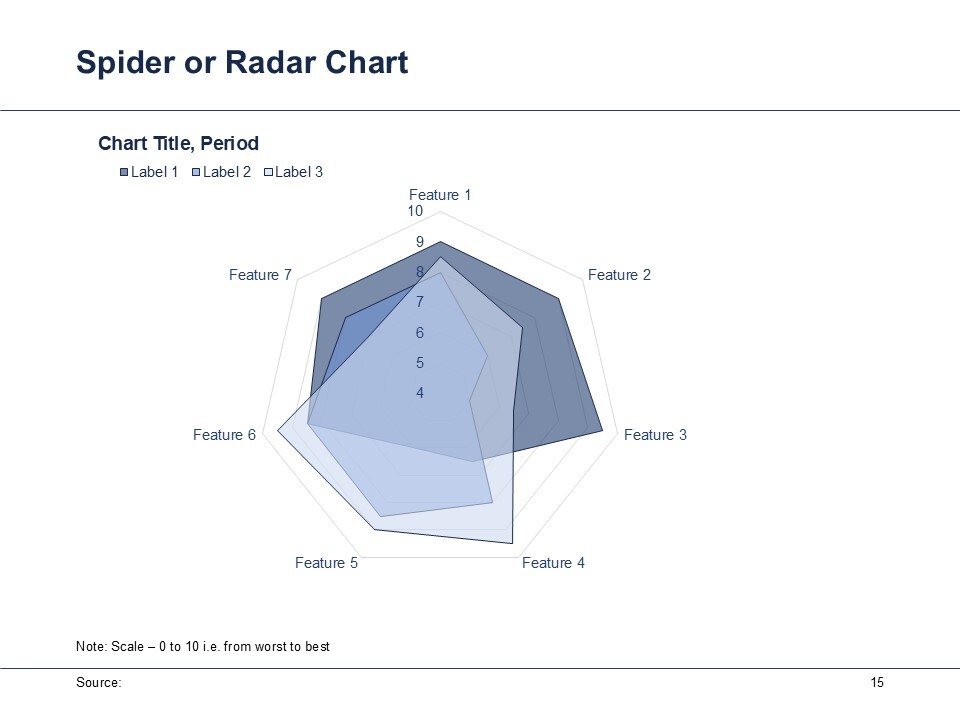Select the Feature 5 axis label
This screenshot has height=720, width=960.
click(326, 563)
